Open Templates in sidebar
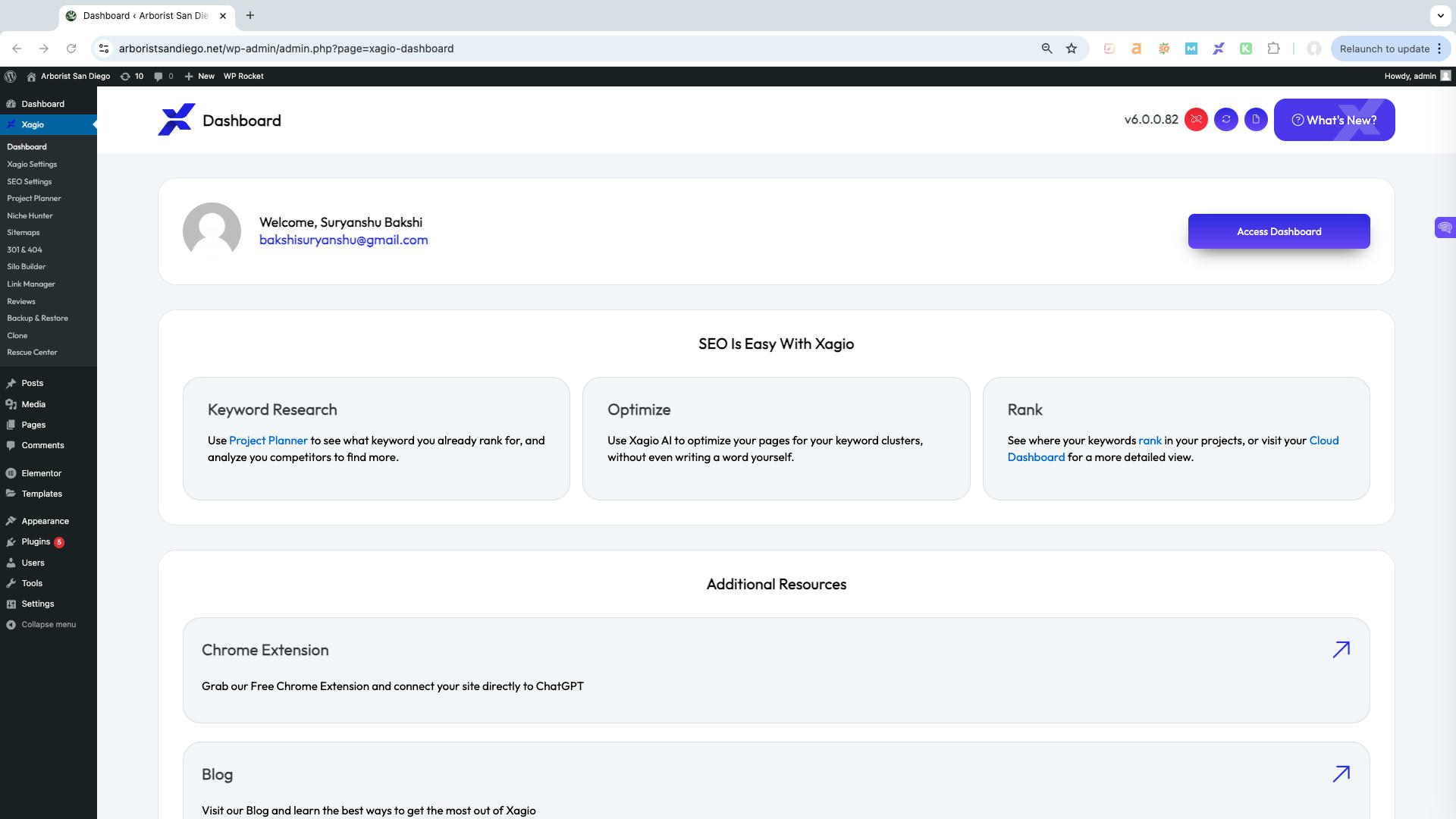1456x819 pixels. [42, 494]
